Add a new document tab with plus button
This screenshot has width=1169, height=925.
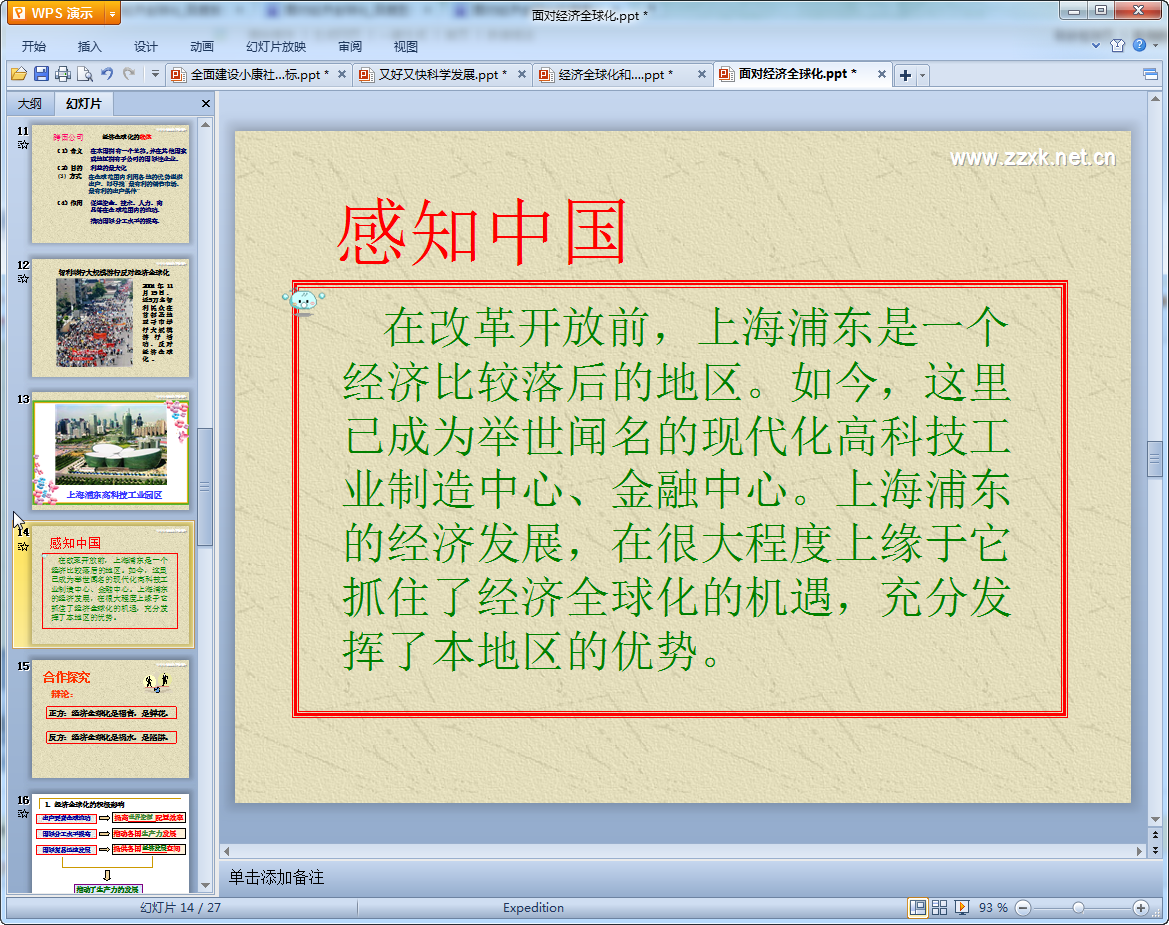click(905, 75)
